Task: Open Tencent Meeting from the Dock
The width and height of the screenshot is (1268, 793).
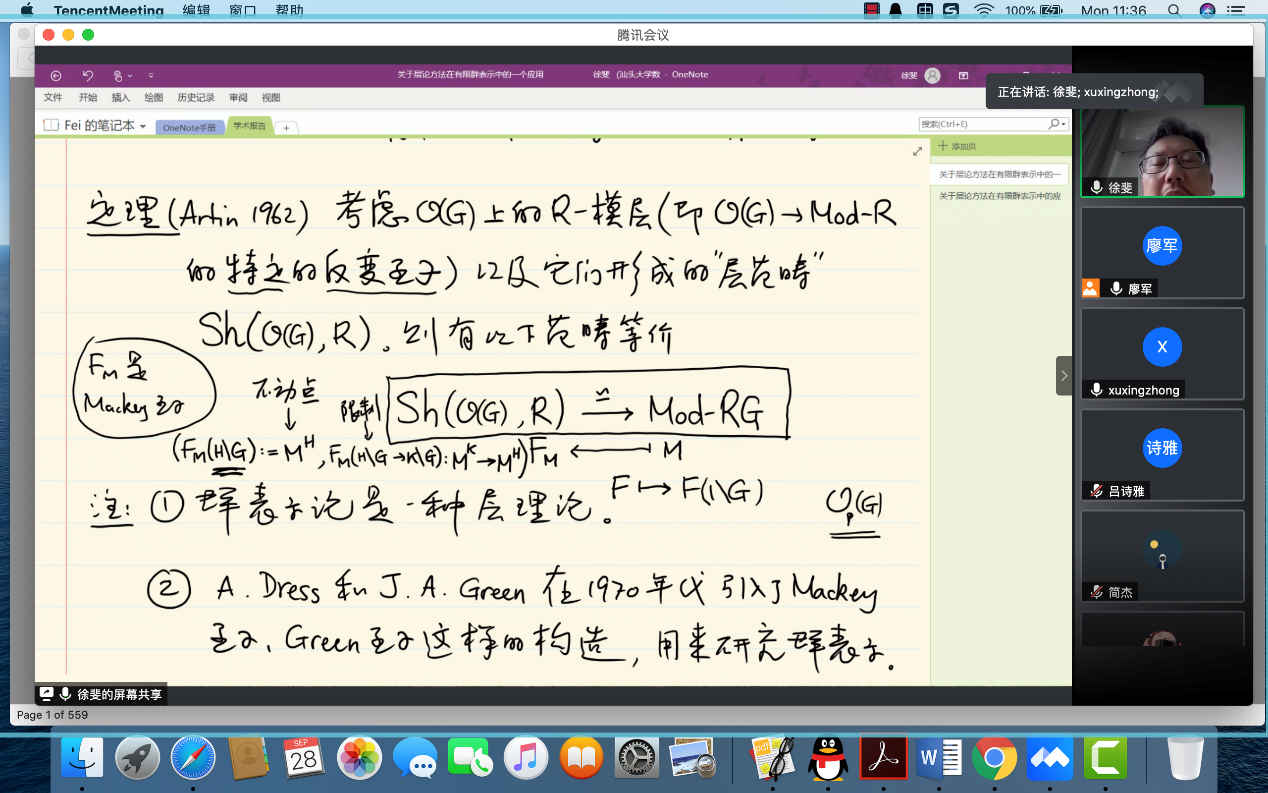Action: pyautogui.click(x=1050, y=759)
